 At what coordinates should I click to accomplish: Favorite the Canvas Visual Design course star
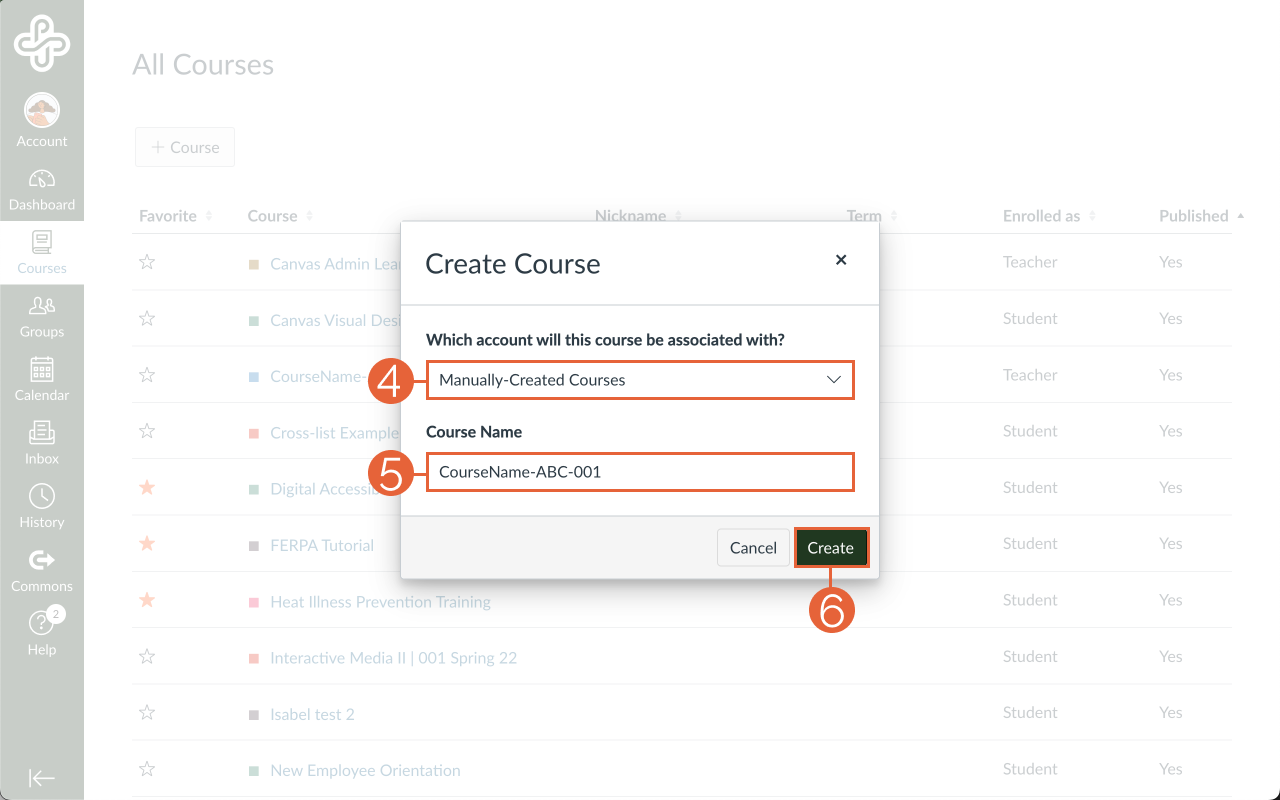click(x=147, y=318)
